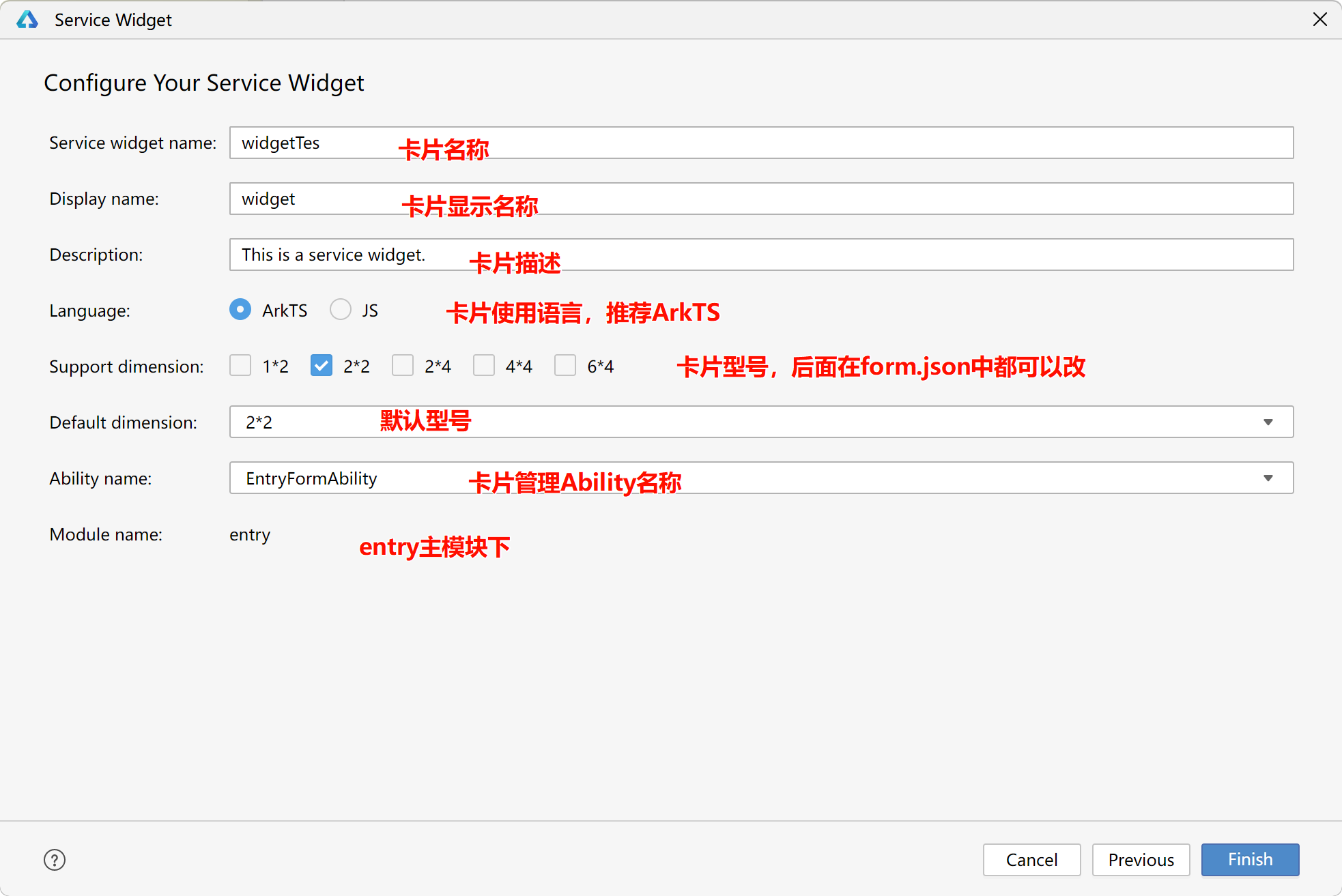Viewport: 1342px width, 896px height.
Task: Tick the 4*4 dimension checkbox
Action: 484,366
